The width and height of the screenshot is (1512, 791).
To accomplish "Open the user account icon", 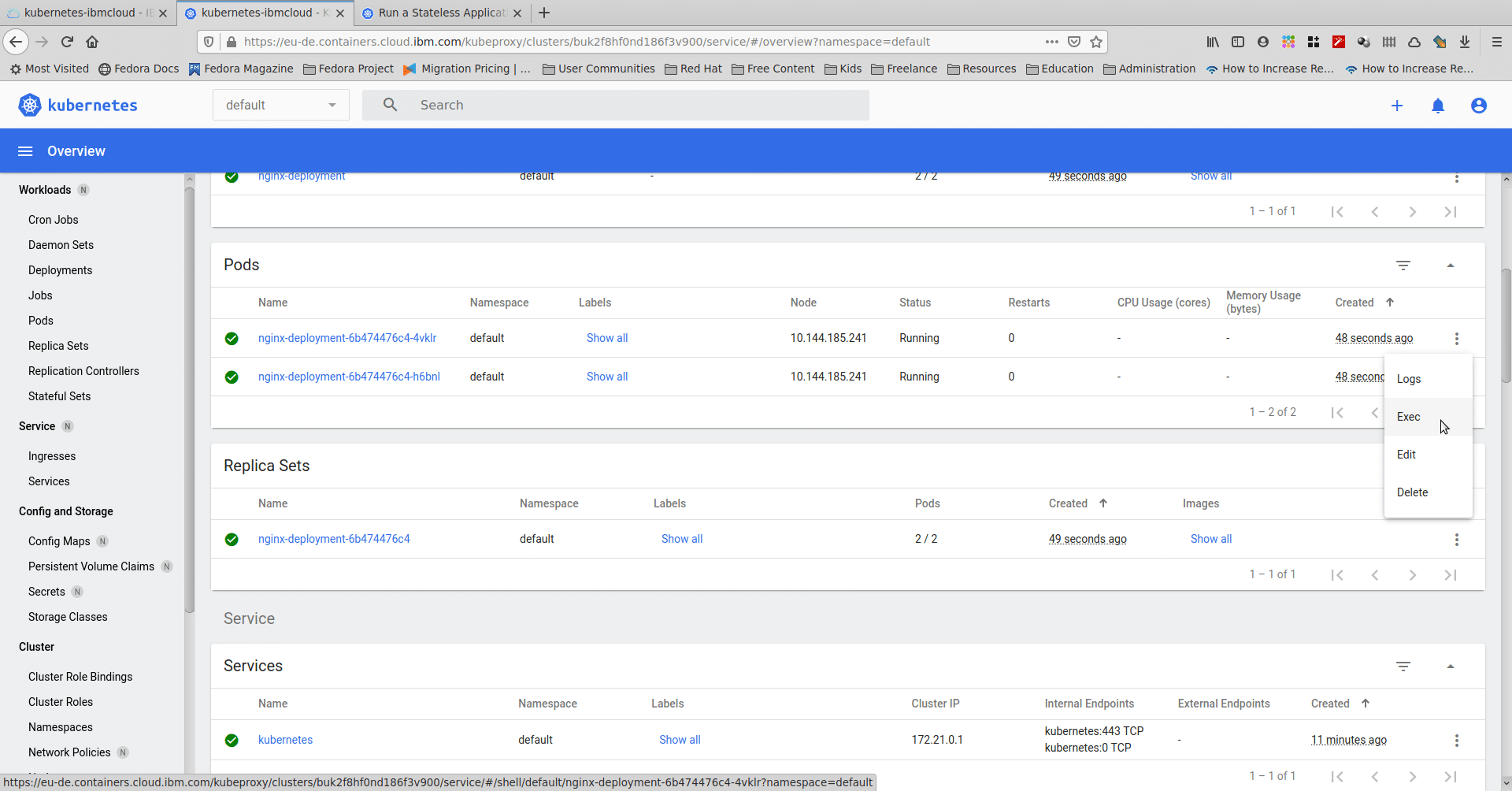I will click(1479, 106).
